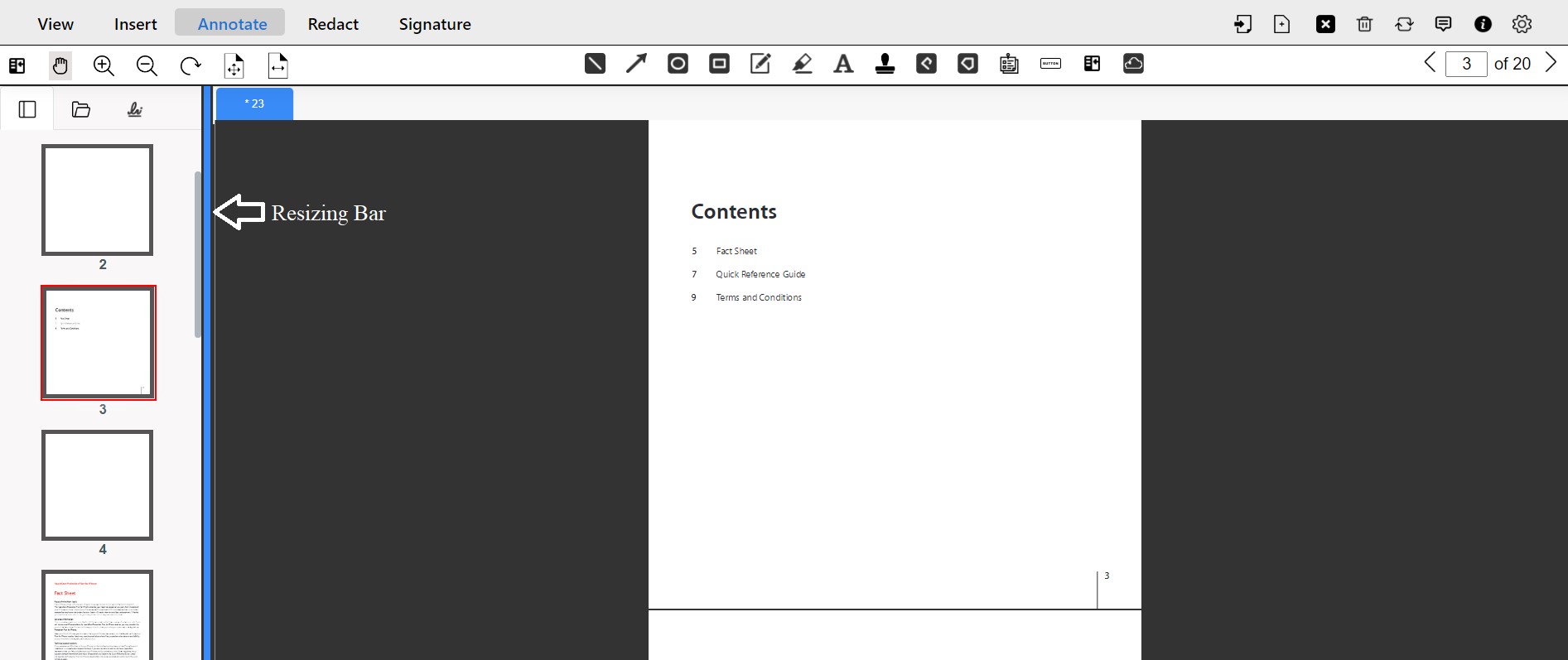Viewport: 1568px width, 660px height.
Task: Open the Signature tab
Action: (435, 24)
